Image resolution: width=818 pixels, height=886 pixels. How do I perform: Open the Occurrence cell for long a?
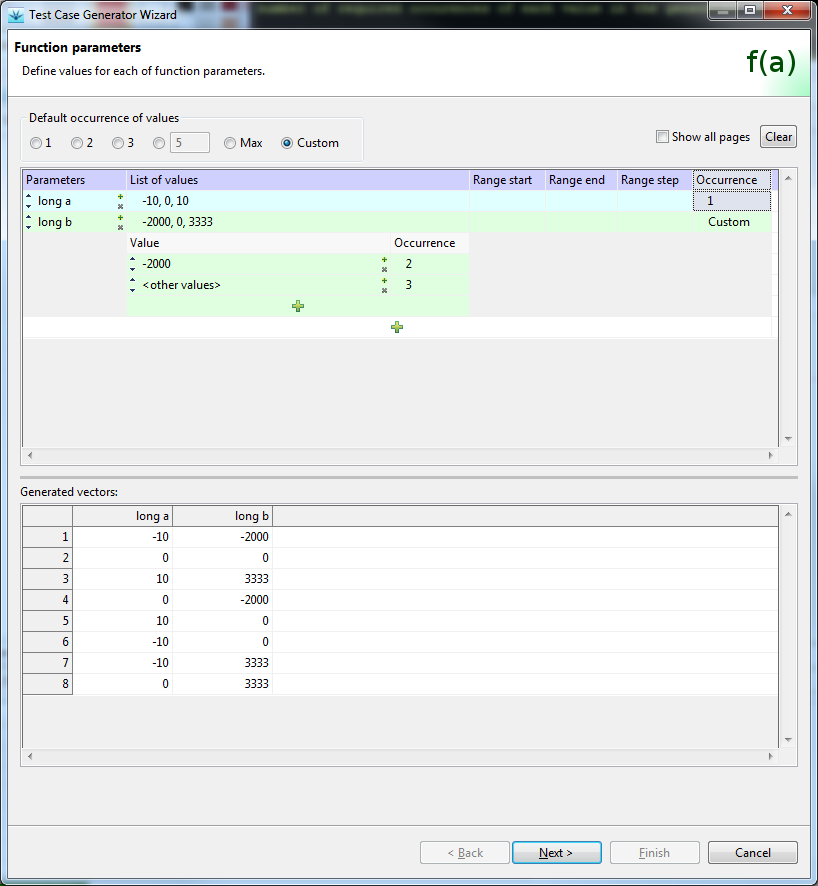pos(731,201)
